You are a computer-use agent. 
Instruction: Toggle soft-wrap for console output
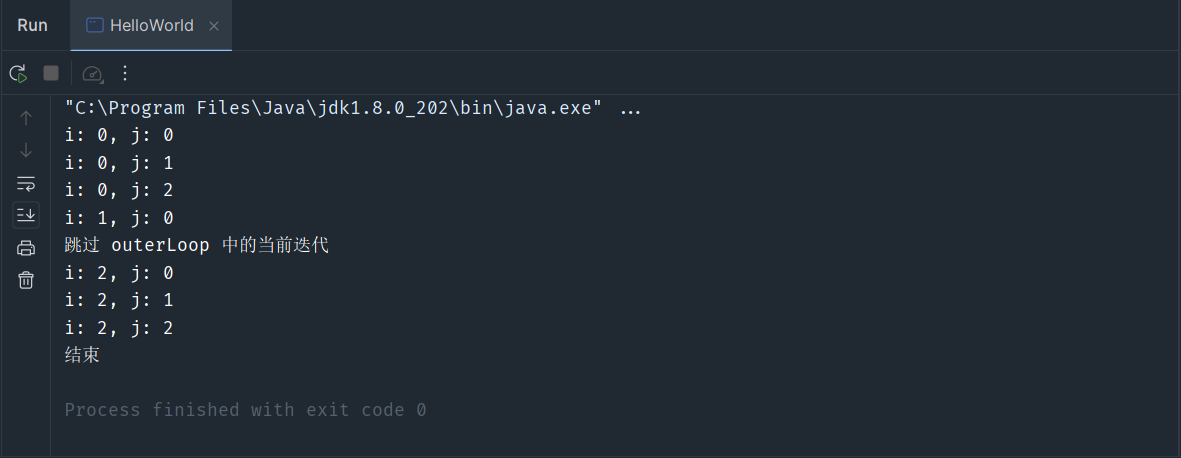tap(26, 183)
